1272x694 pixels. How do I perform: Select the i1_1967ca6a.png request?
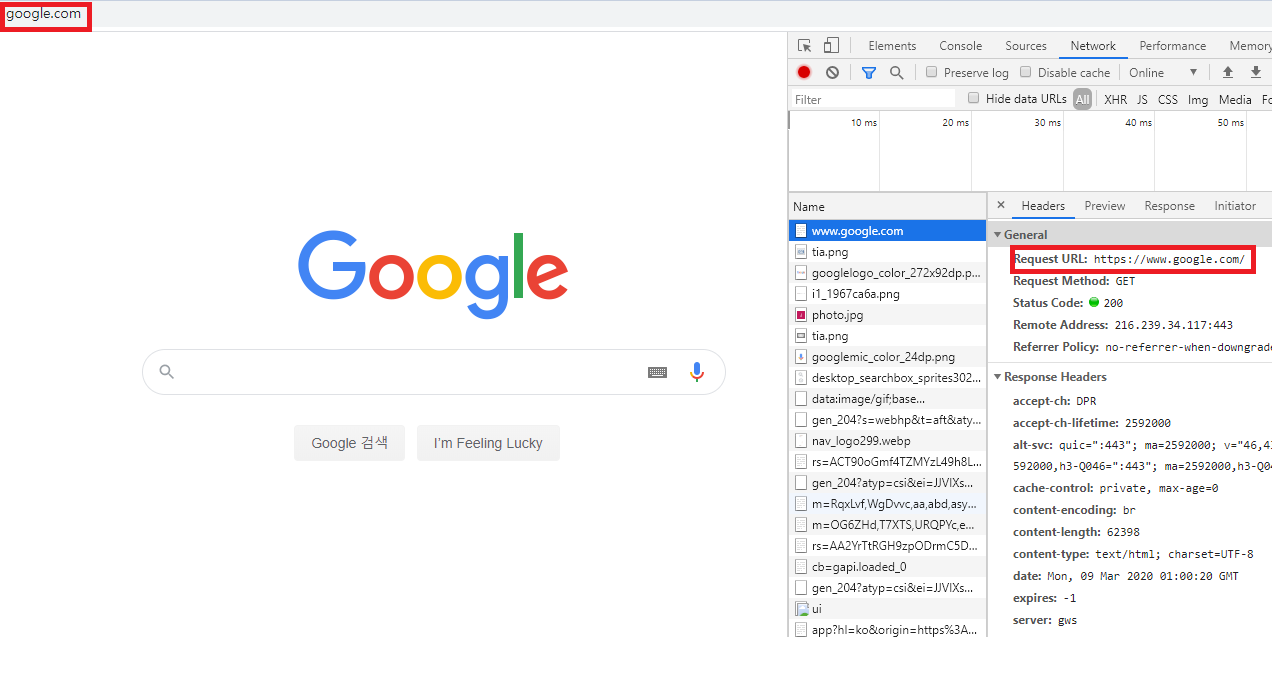pos(887,294)
